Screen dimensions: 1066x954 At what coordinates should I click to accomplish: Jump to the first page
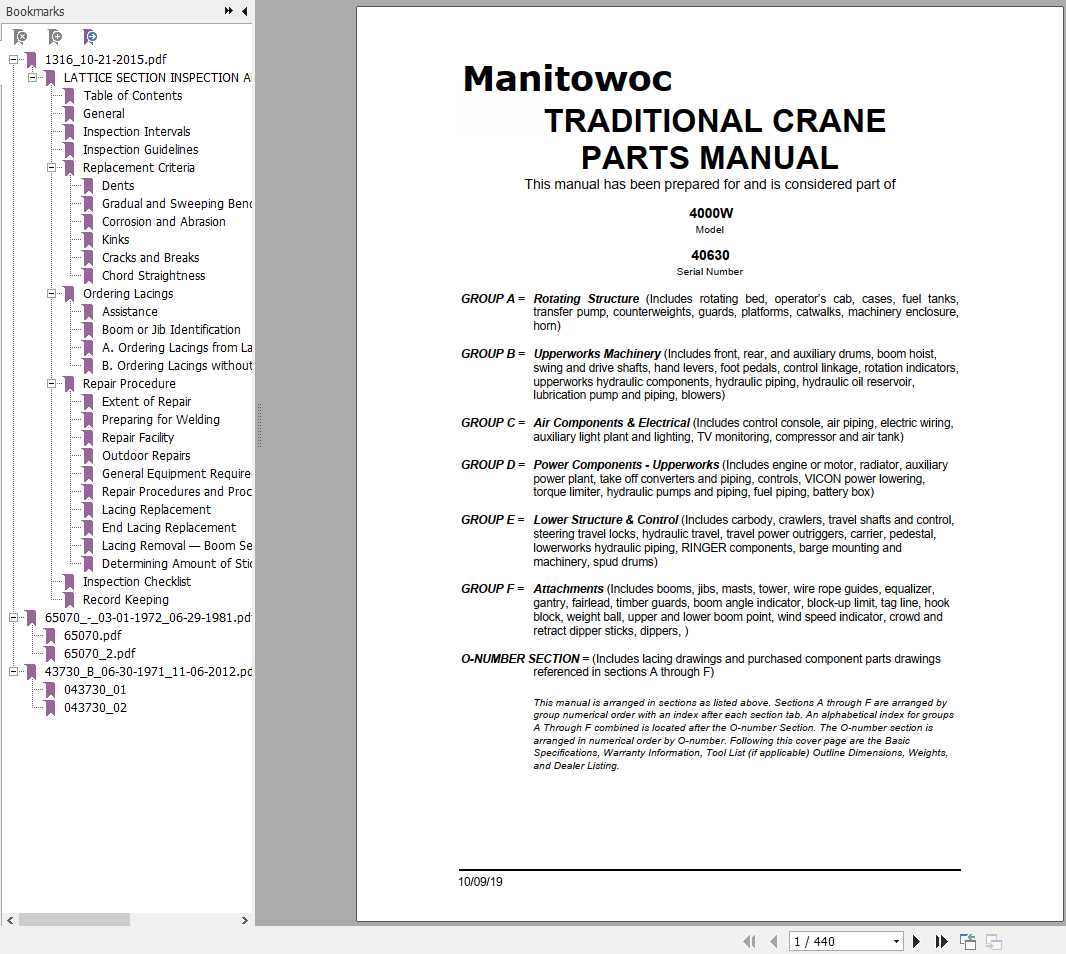[751, 941]
